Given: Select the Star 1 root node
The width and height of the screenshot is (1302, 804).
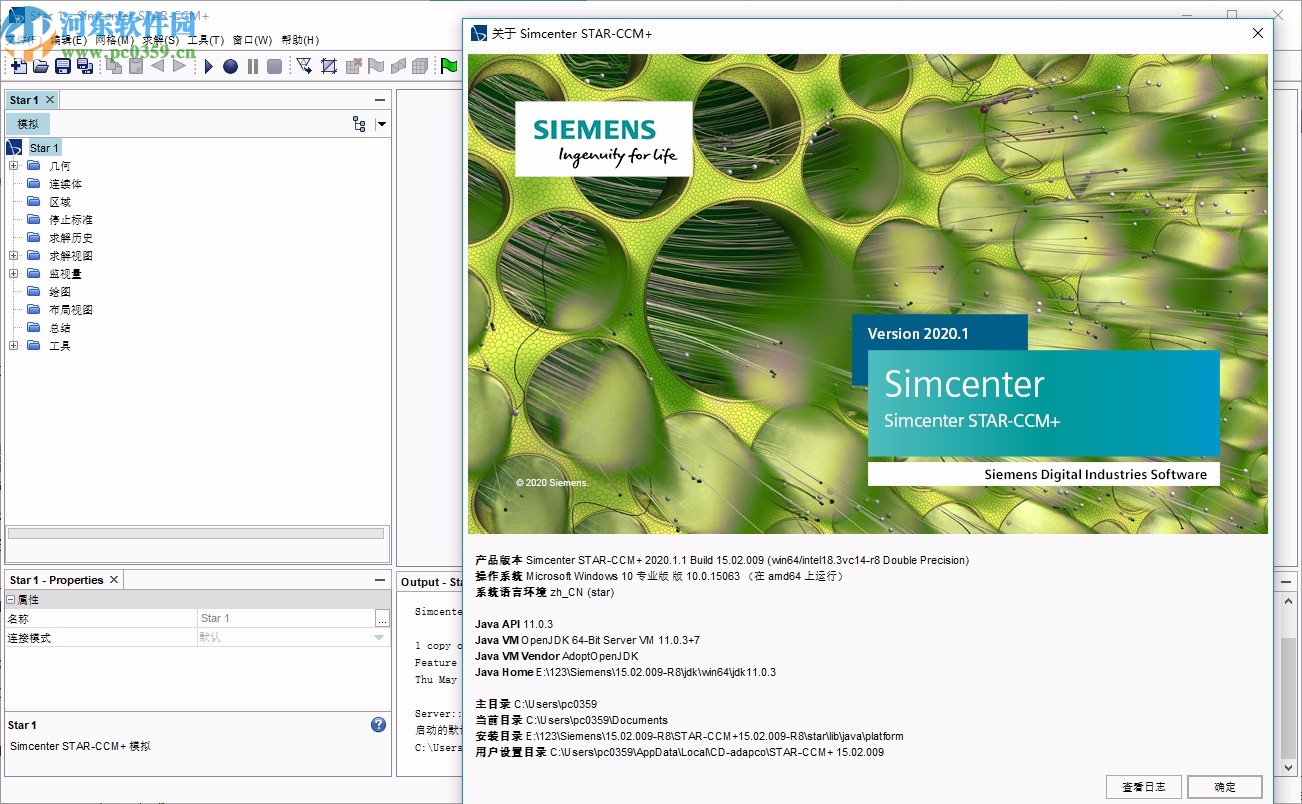Looking at the screenshot, I should click(44, 148).
